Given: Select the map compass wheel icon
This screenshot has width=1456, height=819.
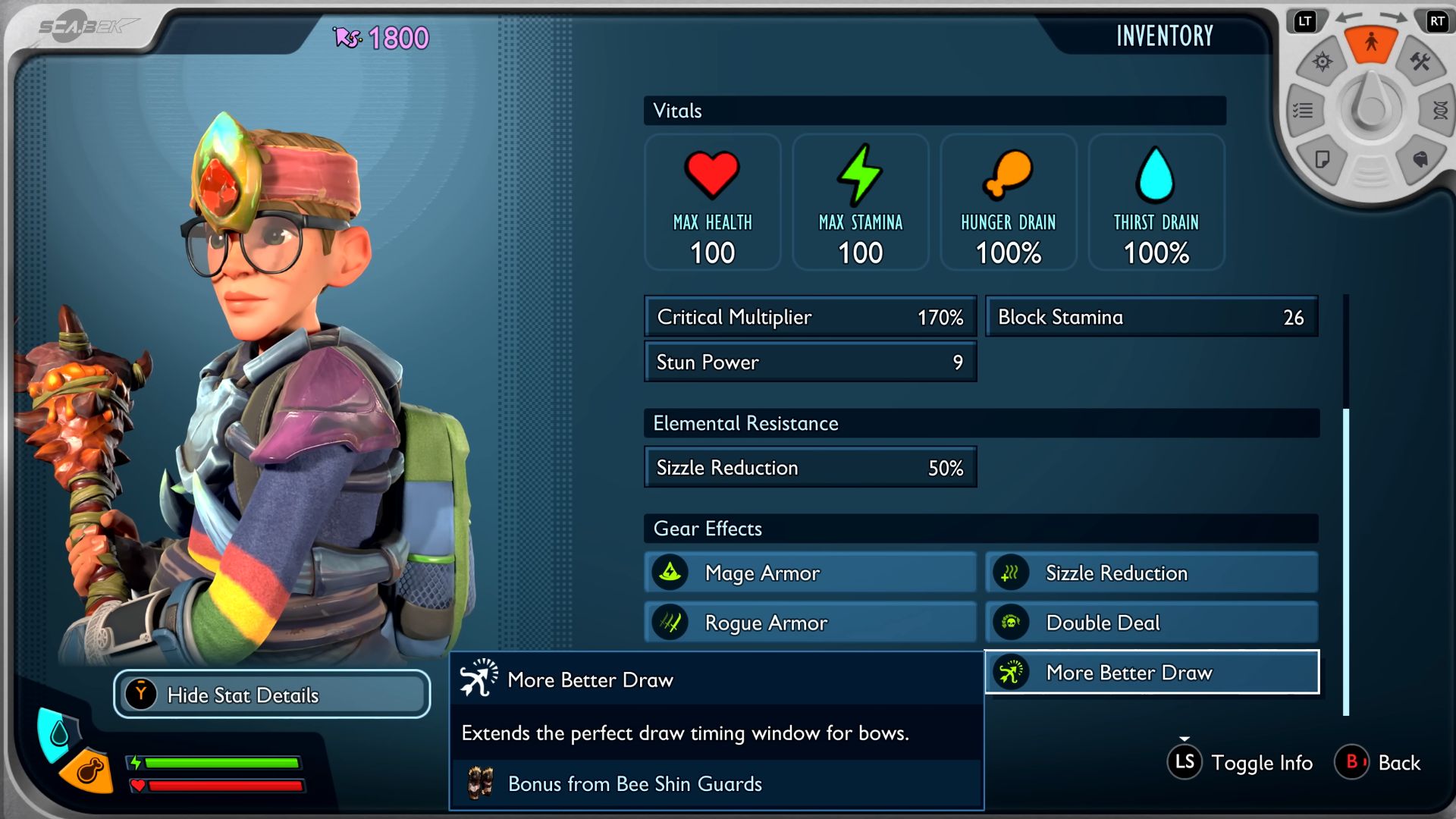Looking at the screenshot, I should click(x=1322, y=61).
